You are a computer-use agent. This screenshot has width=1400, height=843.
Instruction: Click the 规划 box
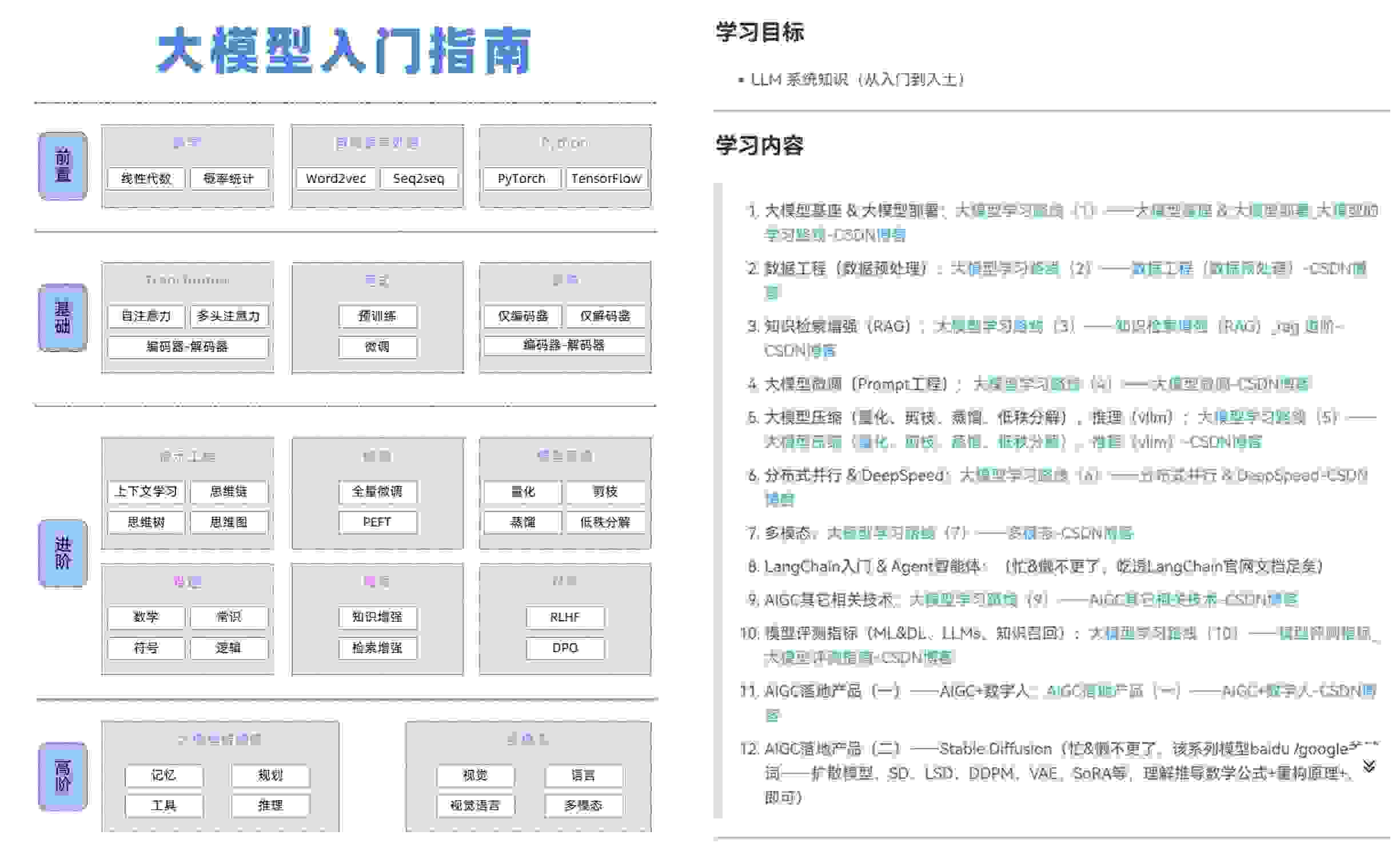271,776
